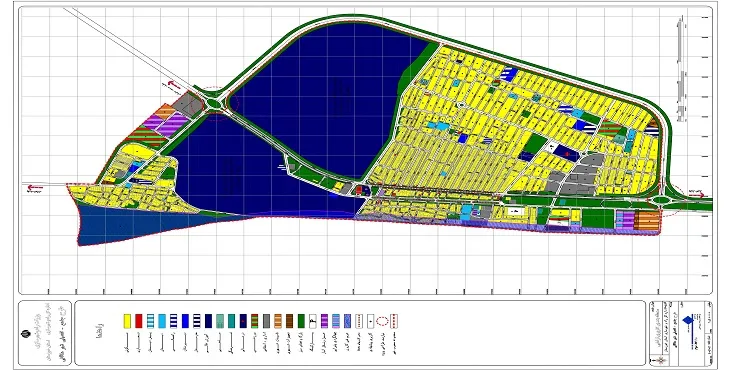Click the red dotted rectangle legend symbol at row end
Screen dimensions: 730x370
394,321
